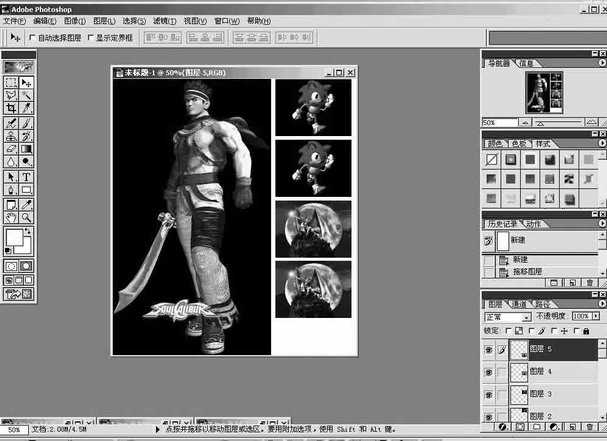Select the Zoom magnifier tool

pos(27,216)
